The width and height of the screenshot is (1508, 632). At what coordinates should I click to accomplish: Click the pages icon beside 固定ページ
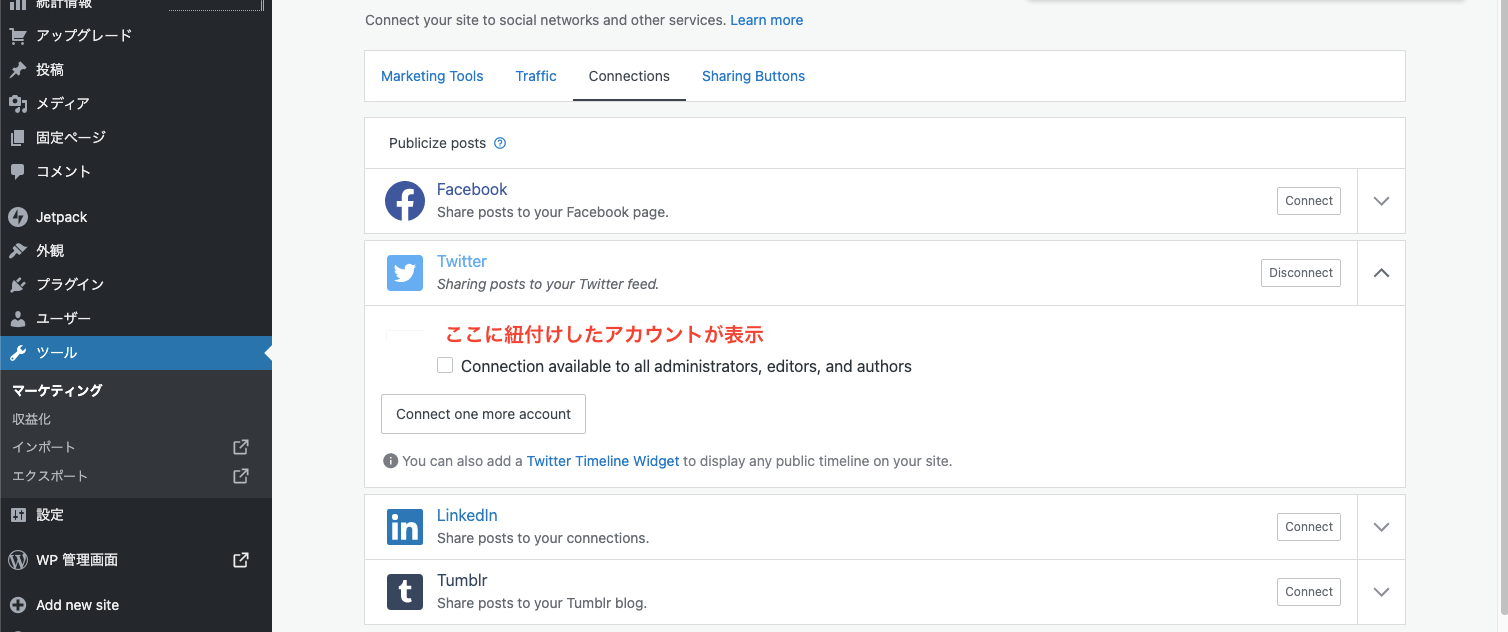(18, 138)
